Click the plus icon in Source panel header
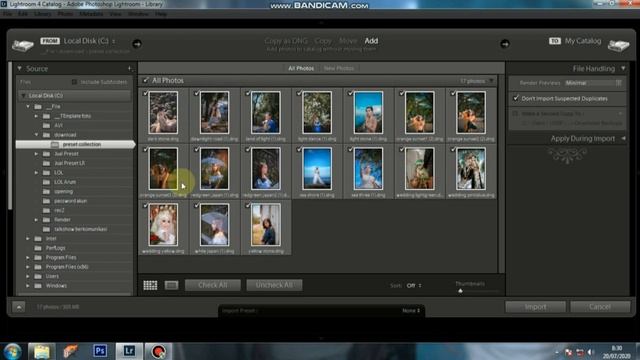Screen dimensions: 640x360 [130, 69]
